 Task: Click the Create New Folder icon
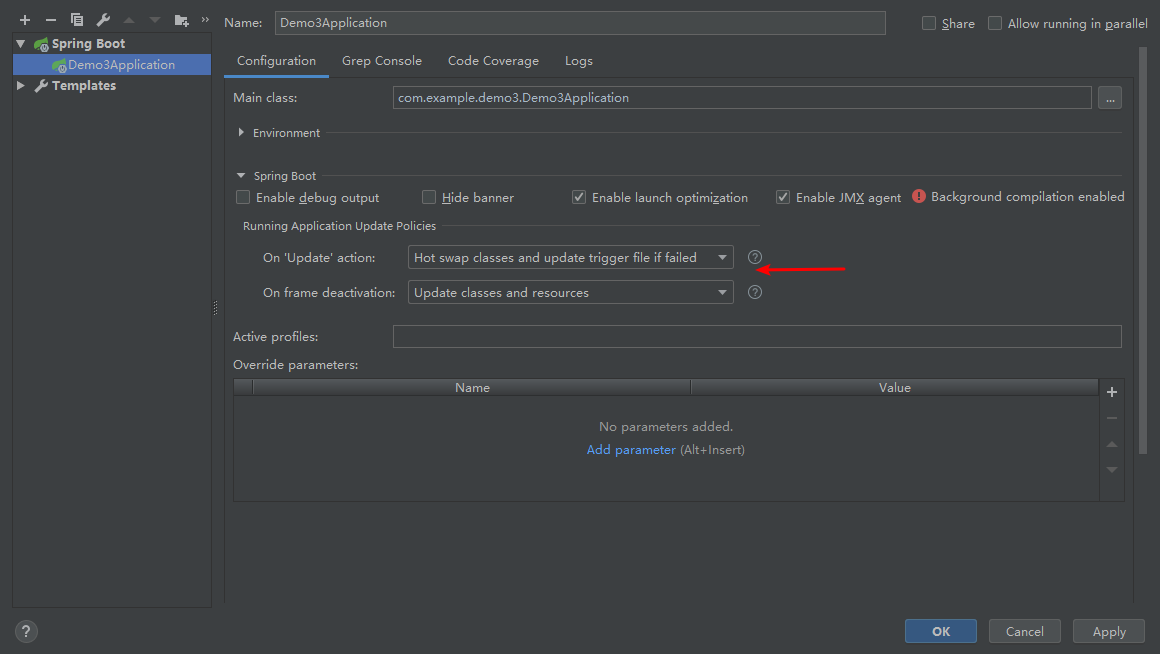[181, 20]
